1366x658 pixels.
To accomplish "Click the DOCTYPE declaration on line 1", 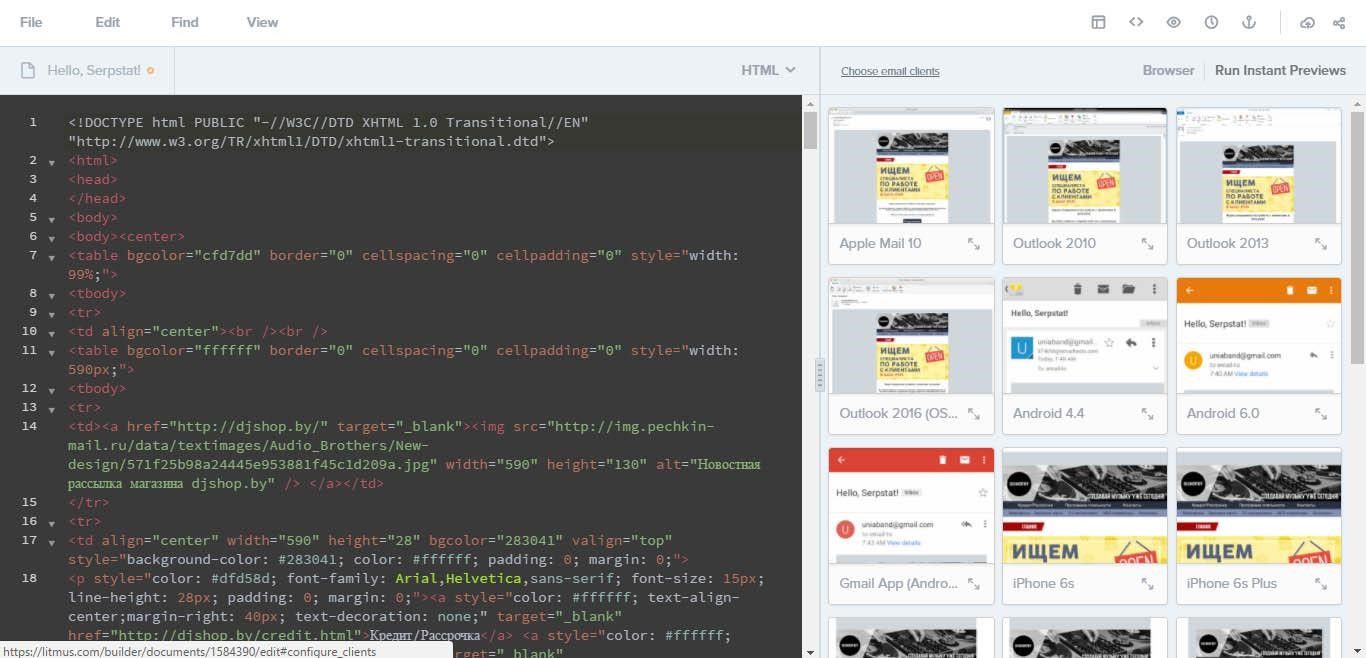I will (328, 132).
